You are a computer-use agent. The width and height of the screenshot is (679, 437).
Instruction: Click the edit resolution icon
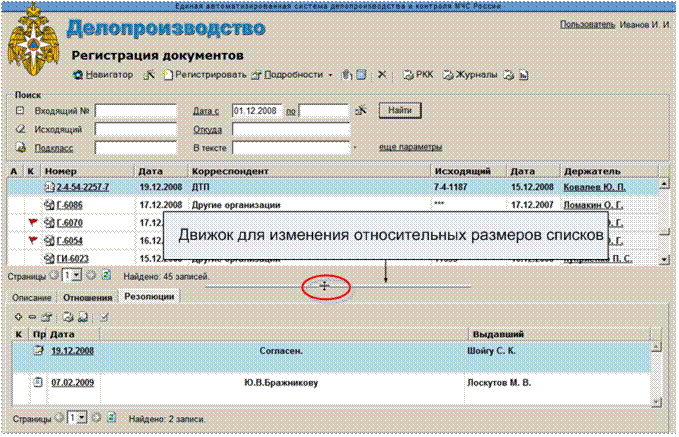coord(47,317)
